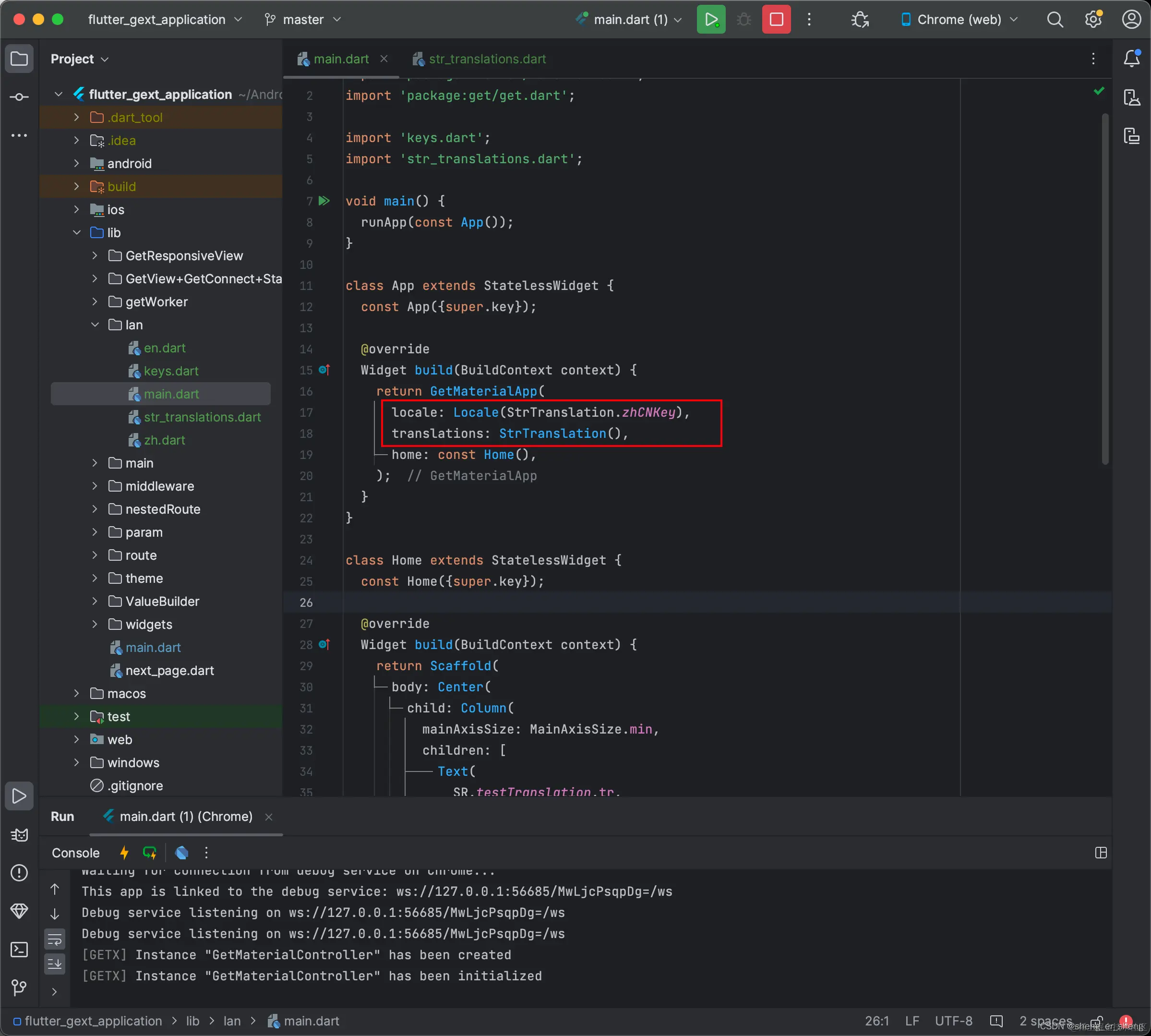Viewport: 1151px width, 1036px height.
Task: Toggle the Project tool window folder icon
Action: click(19, 59)
